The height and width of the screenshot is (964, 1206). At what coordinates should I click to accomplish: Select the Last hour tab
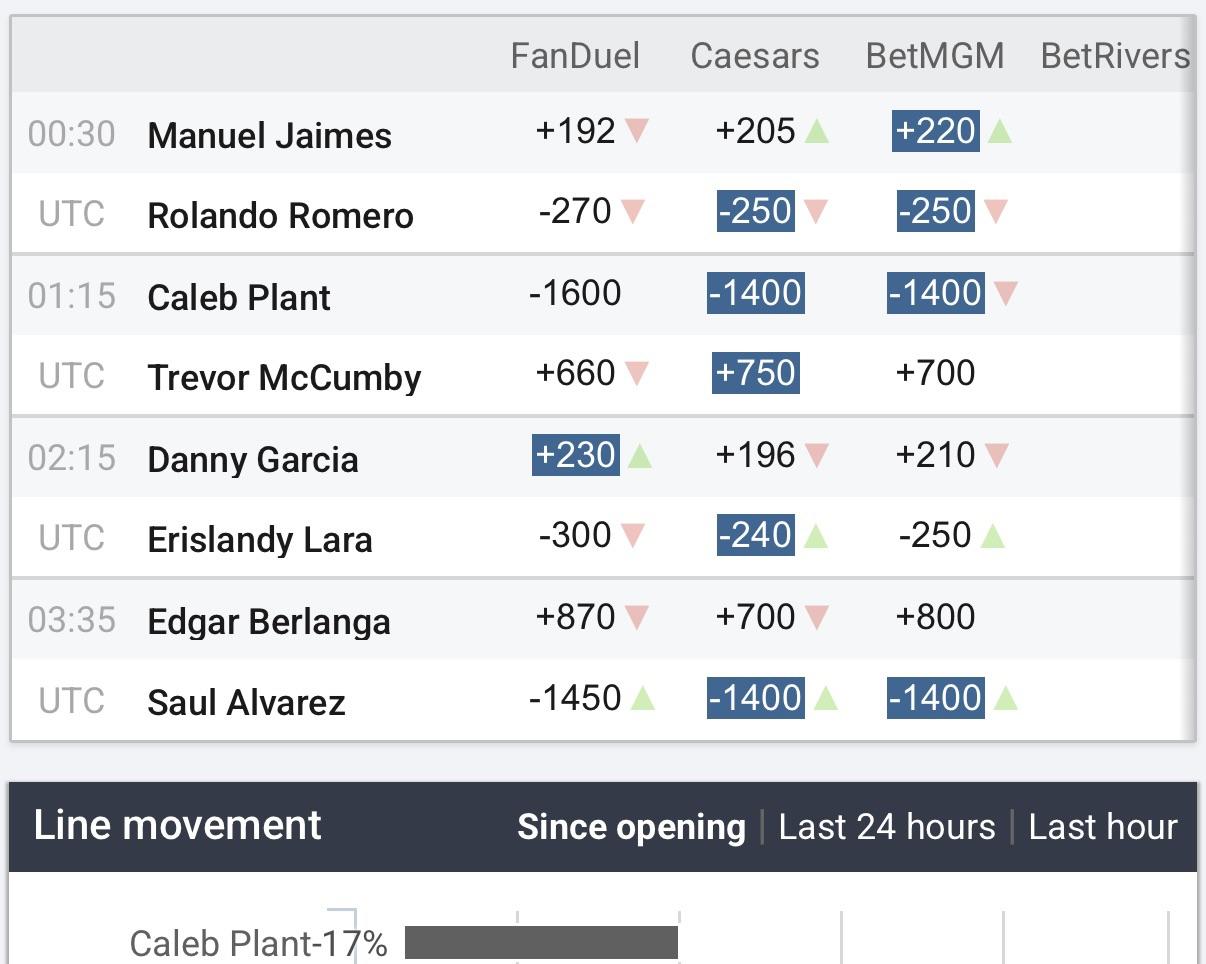(x=1102, y=826)
